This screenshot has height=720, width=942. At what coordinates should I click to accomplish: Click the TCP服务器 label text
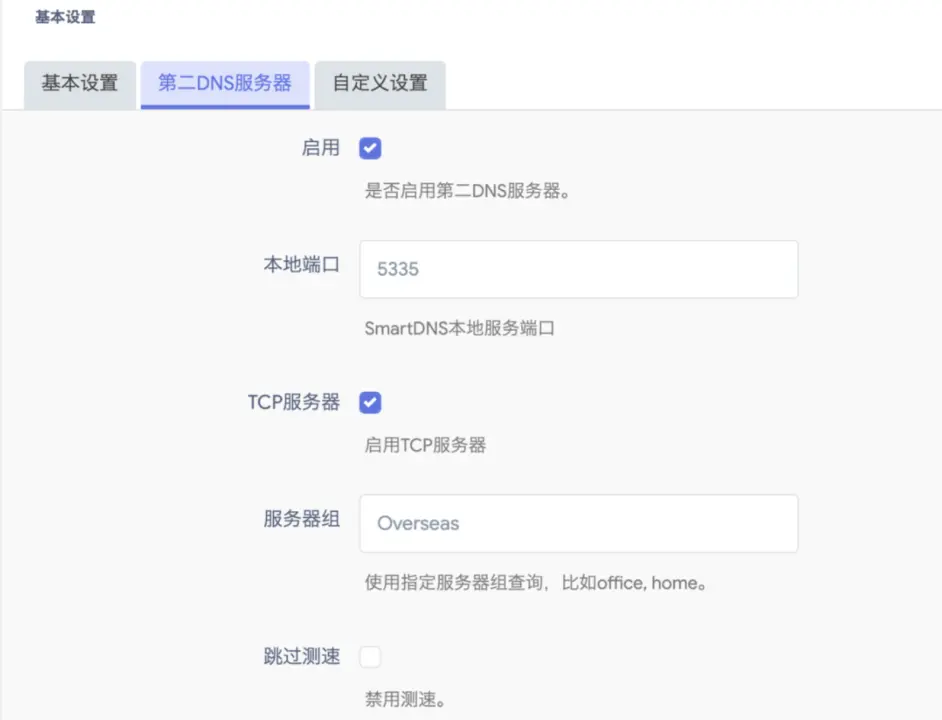[294, 403]
